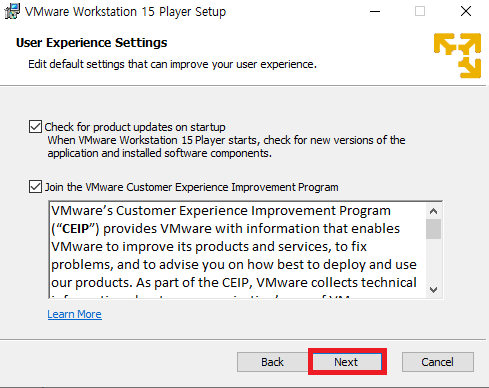Open the Learn More link
Screen dimensions: 489x388
coord(74,314)
